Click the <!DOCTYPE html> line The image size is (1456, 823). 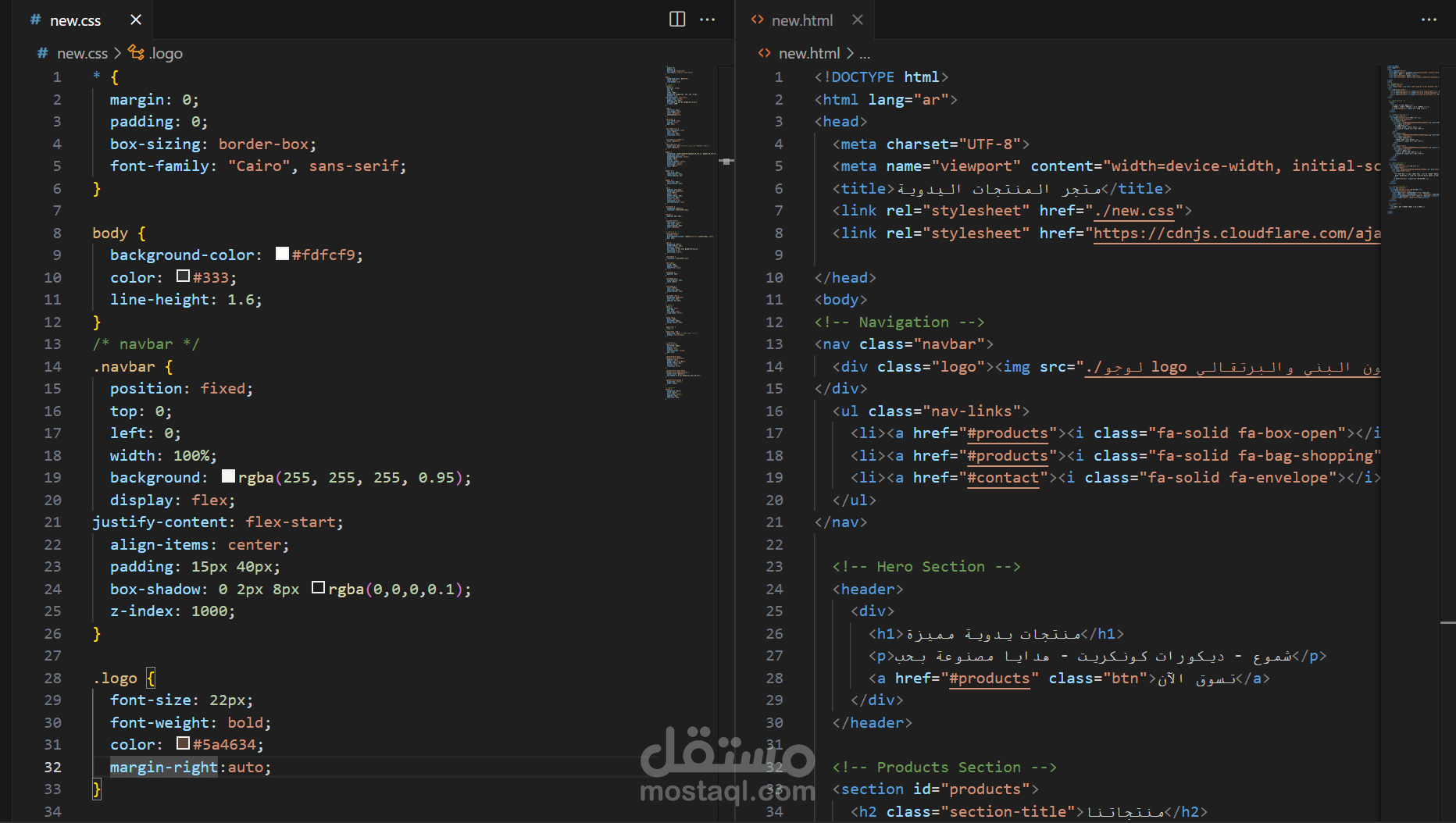tap(881, 77)
